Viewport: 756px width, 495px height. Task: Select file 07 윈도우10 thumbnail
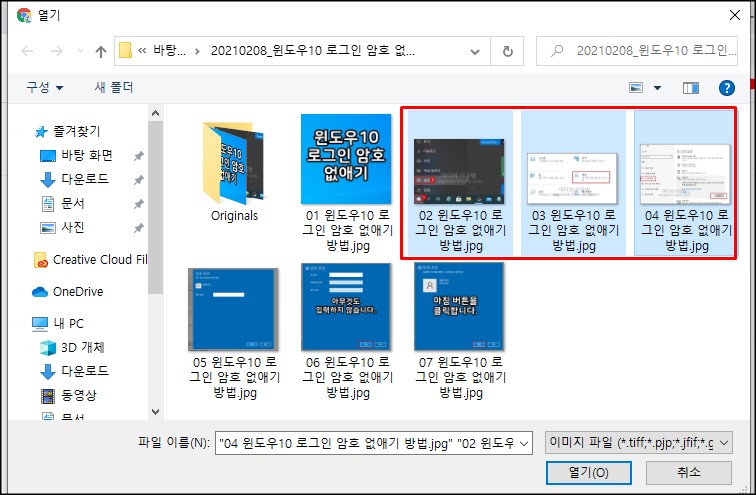[459, 307]
